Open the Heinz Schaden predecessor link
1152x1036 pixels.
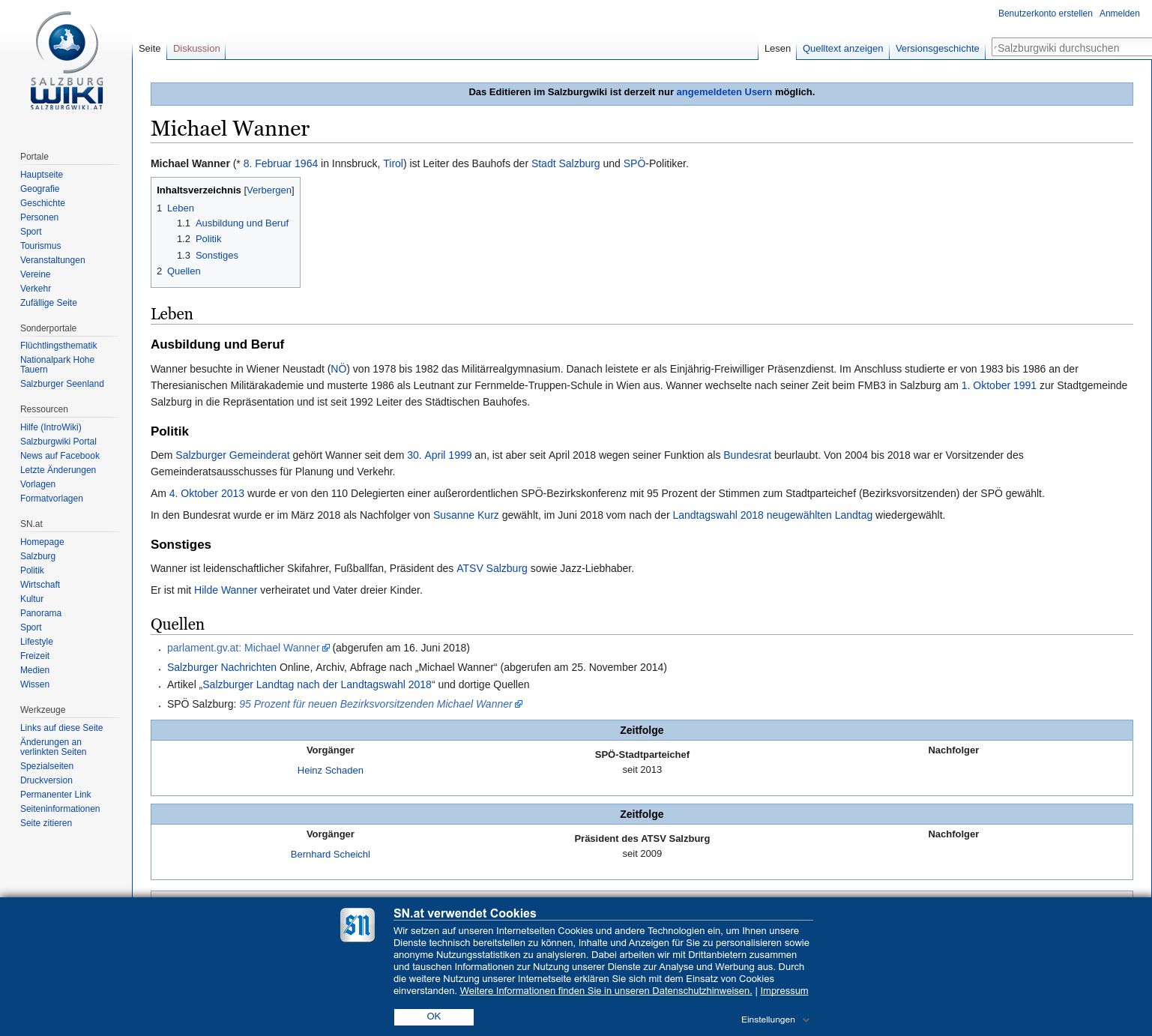(x=331, y=771)
